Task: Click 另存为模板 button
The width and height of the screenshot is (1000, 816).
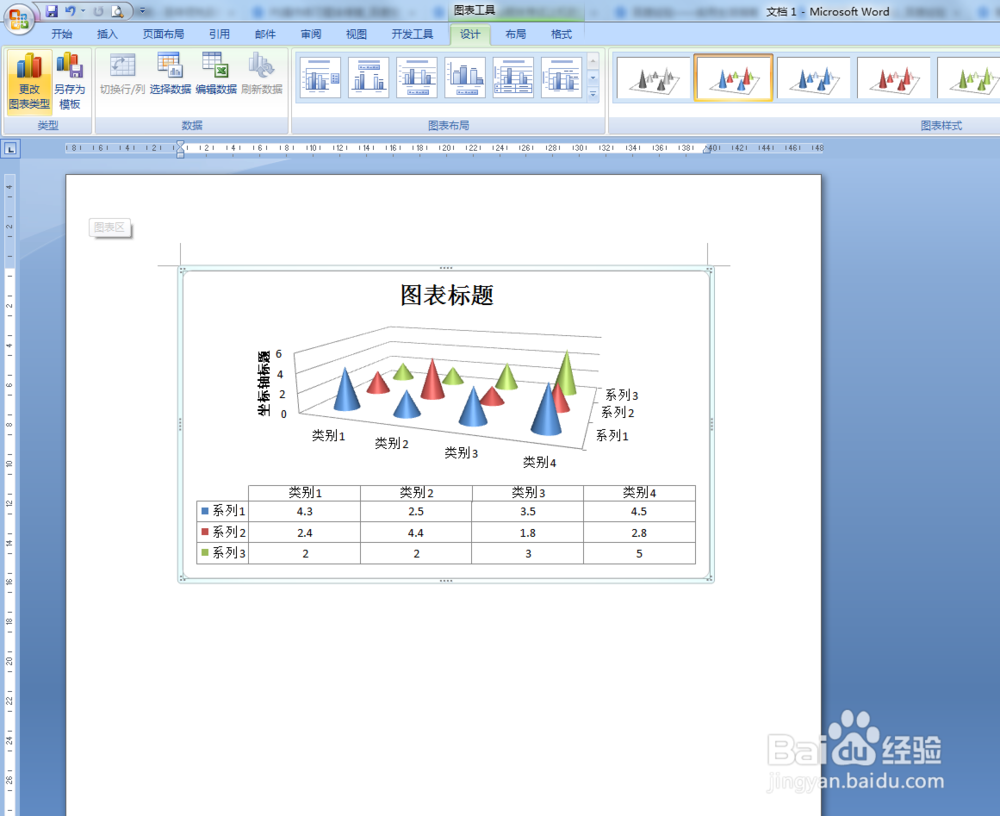Action: coord(70,82)
